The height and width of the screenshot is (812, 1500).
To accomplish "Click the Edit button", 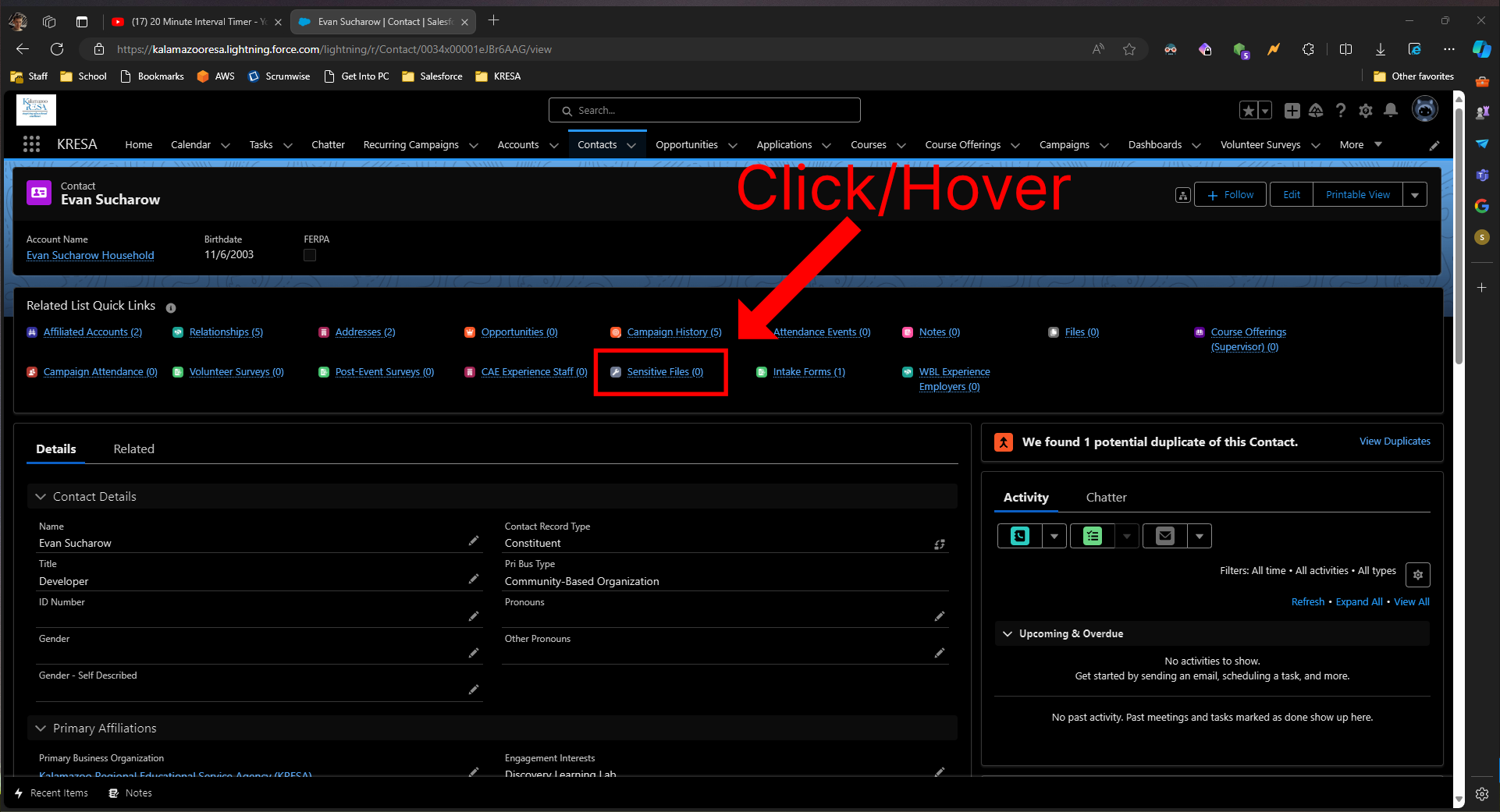I will coord(1292,195).
